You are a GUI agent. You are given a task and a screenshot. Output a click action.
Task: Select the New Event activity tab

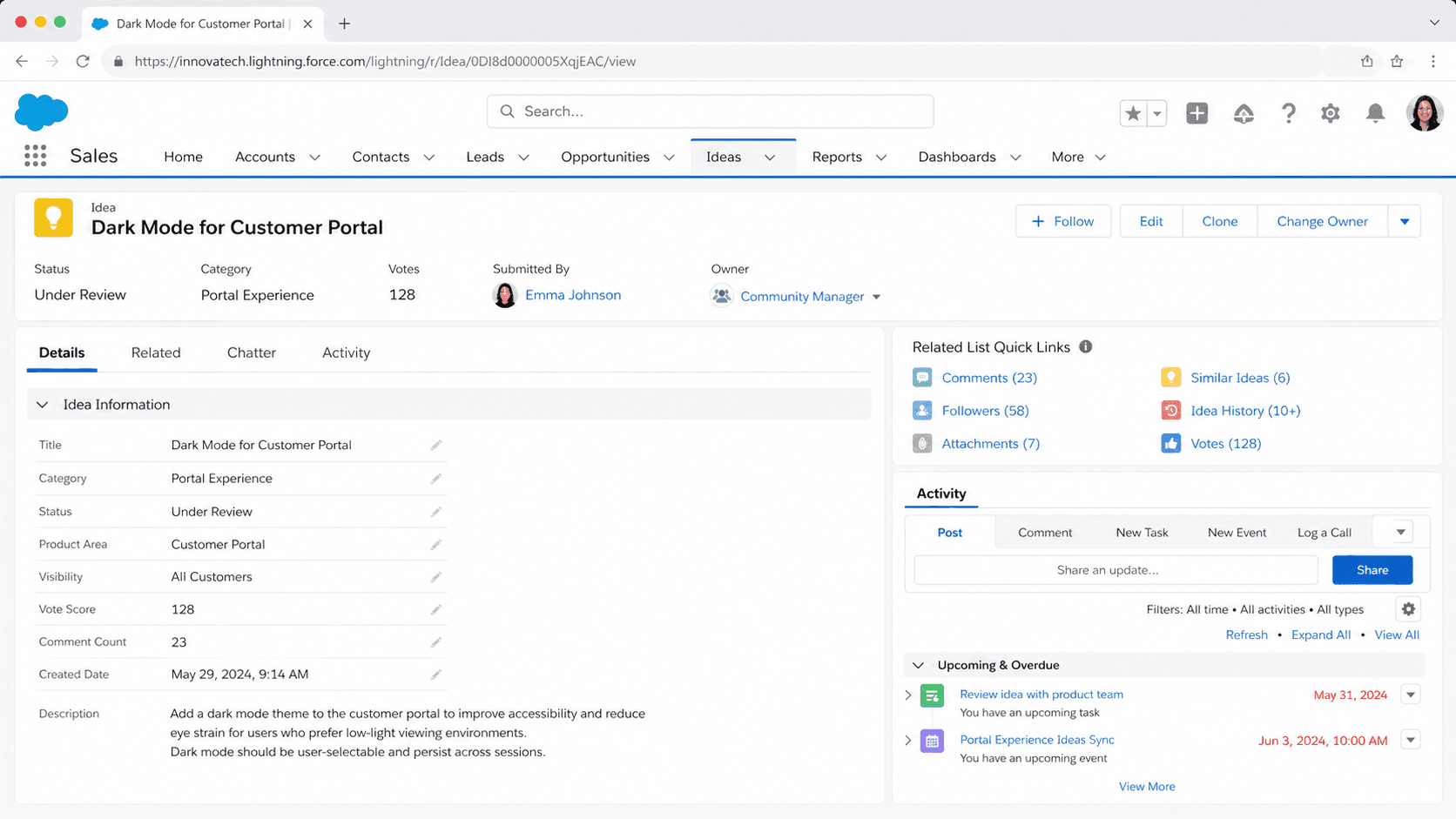coord(1237,533)
